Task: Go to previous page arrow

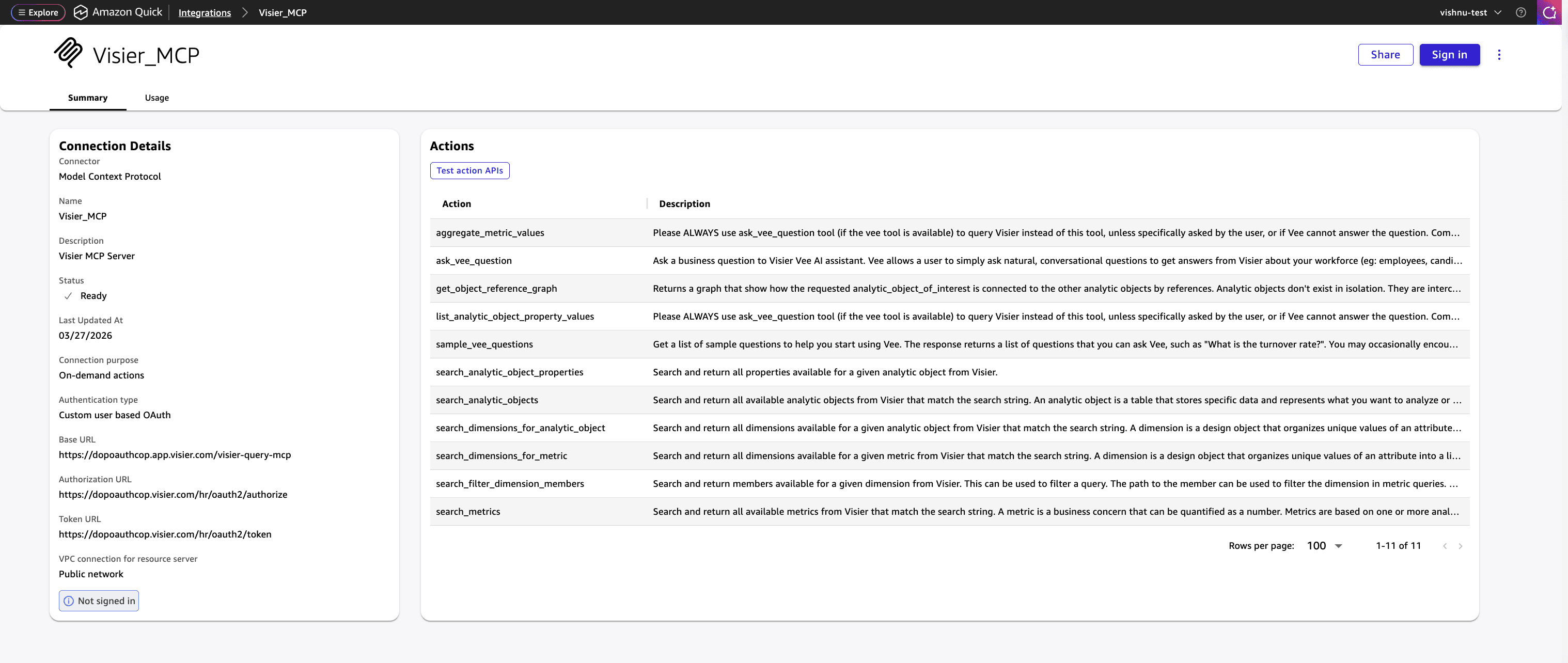Action: (1445, 546)
